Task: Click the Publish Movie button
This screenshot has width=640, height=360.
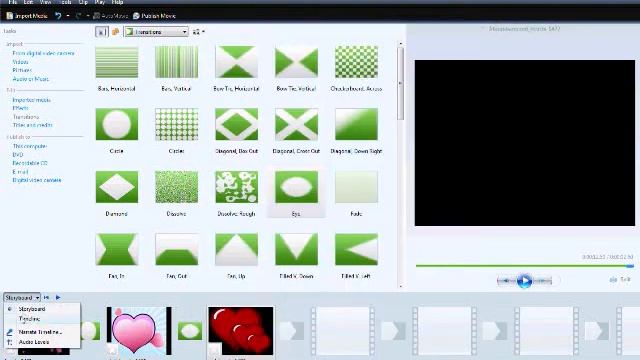Action: [x=154, y=16]
